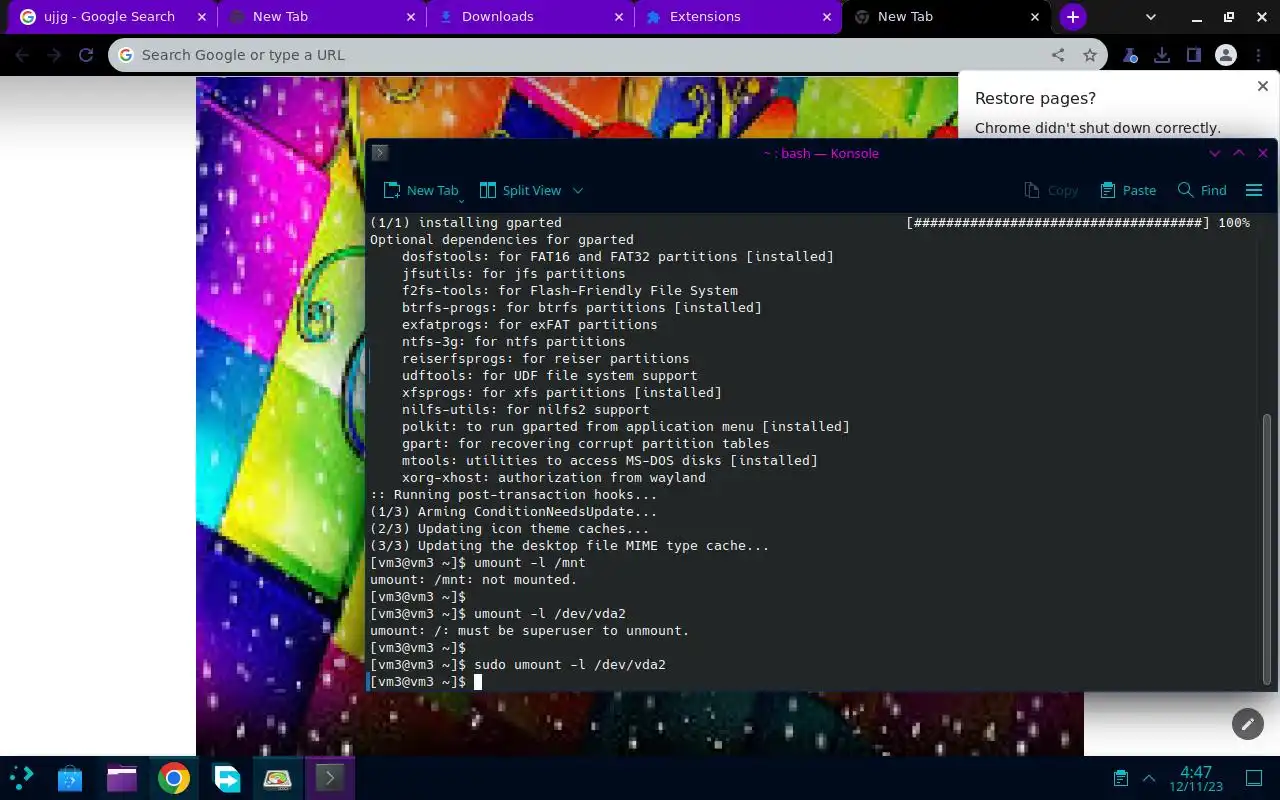Open the blue arrow app in taskbar

tap(227, 778)
